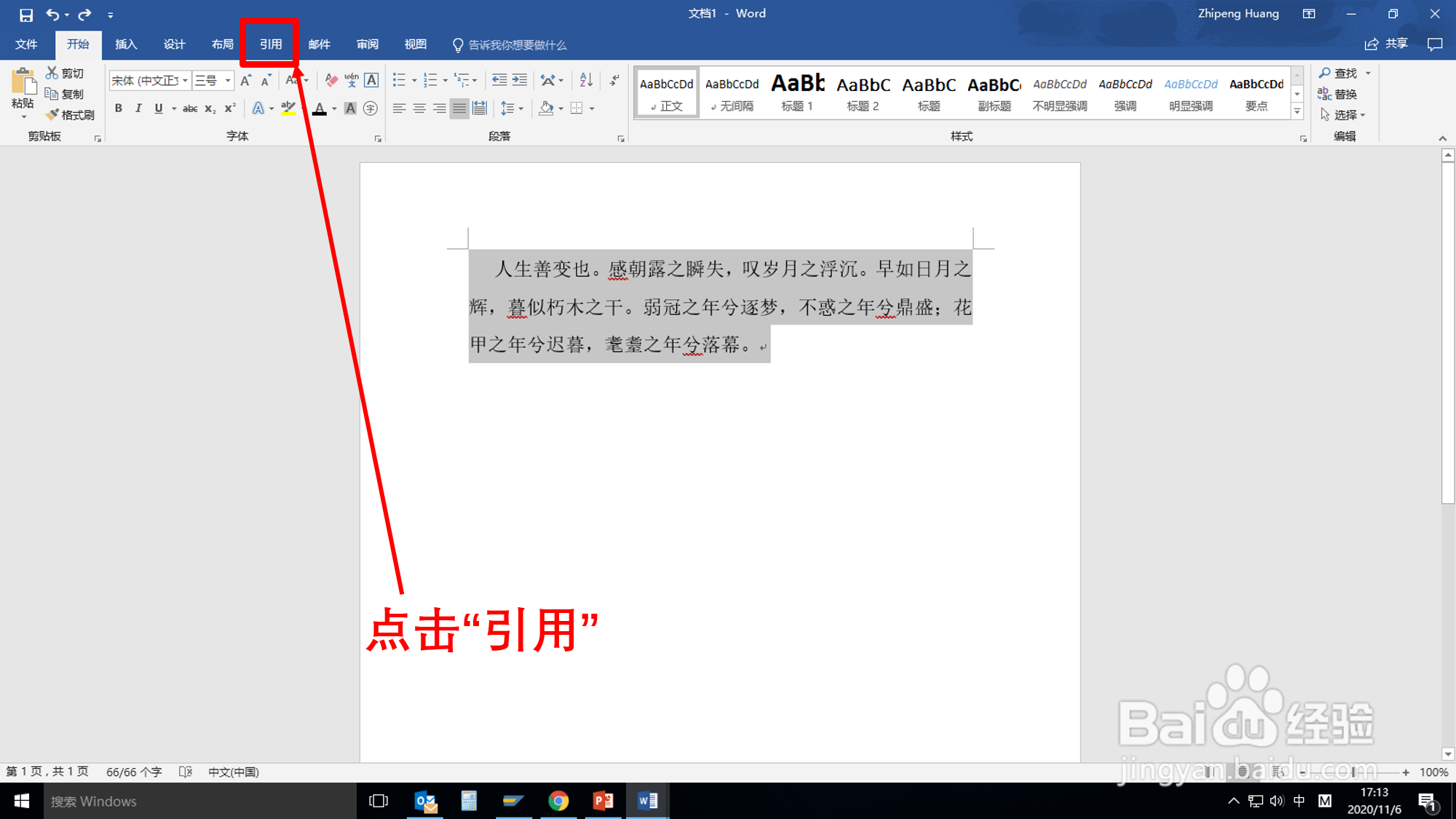Viewport: 1456px width, 819px height.
Task: Click the increase indent icon
Action: (519, 80)
